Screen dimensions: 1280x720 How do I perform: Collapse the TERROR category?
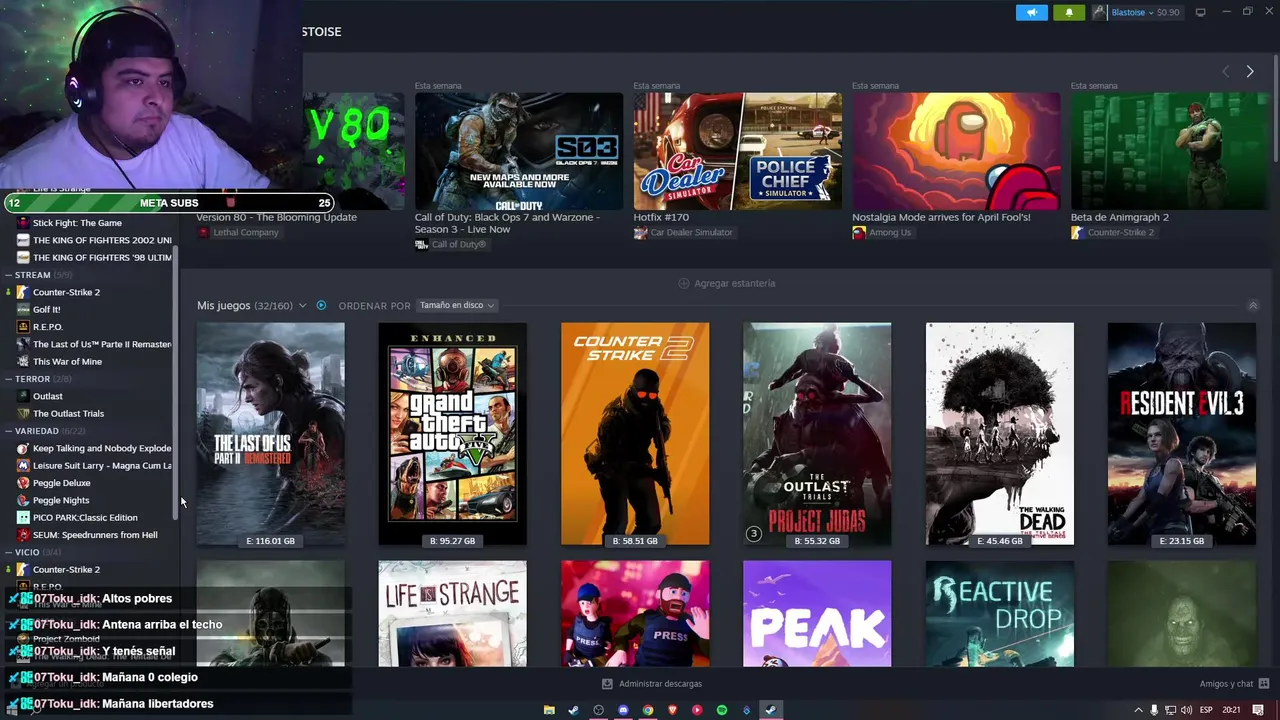[x=8, y=379]
